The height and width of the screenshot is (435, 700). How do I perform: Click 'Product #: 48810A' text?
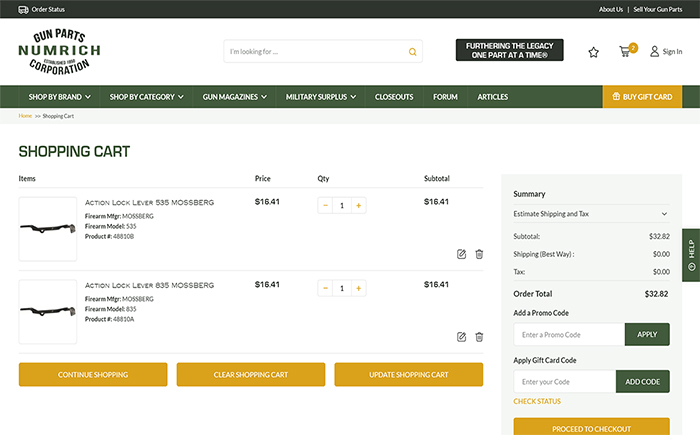coord(109,319)
